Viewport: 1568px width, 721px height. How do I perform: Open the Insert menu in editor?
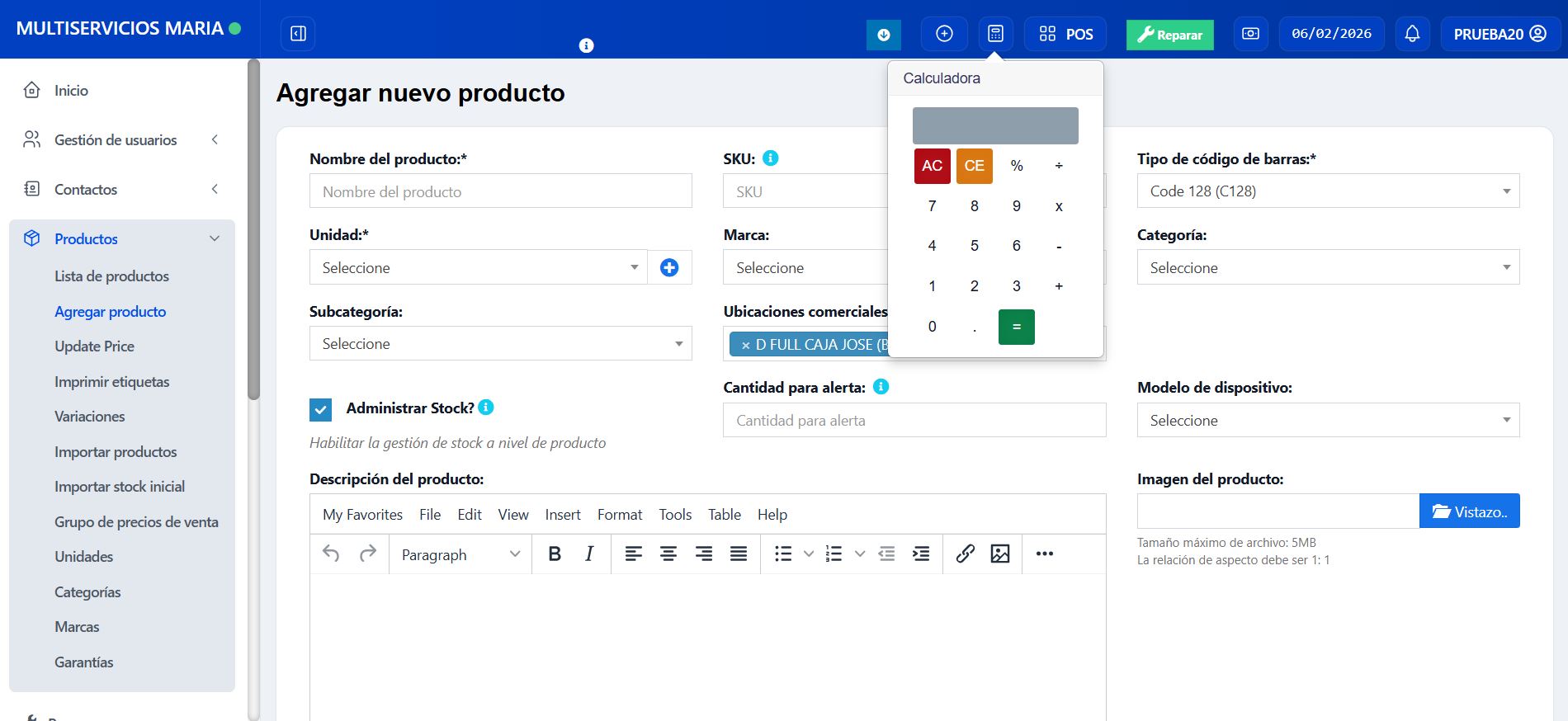click(563, 514)
